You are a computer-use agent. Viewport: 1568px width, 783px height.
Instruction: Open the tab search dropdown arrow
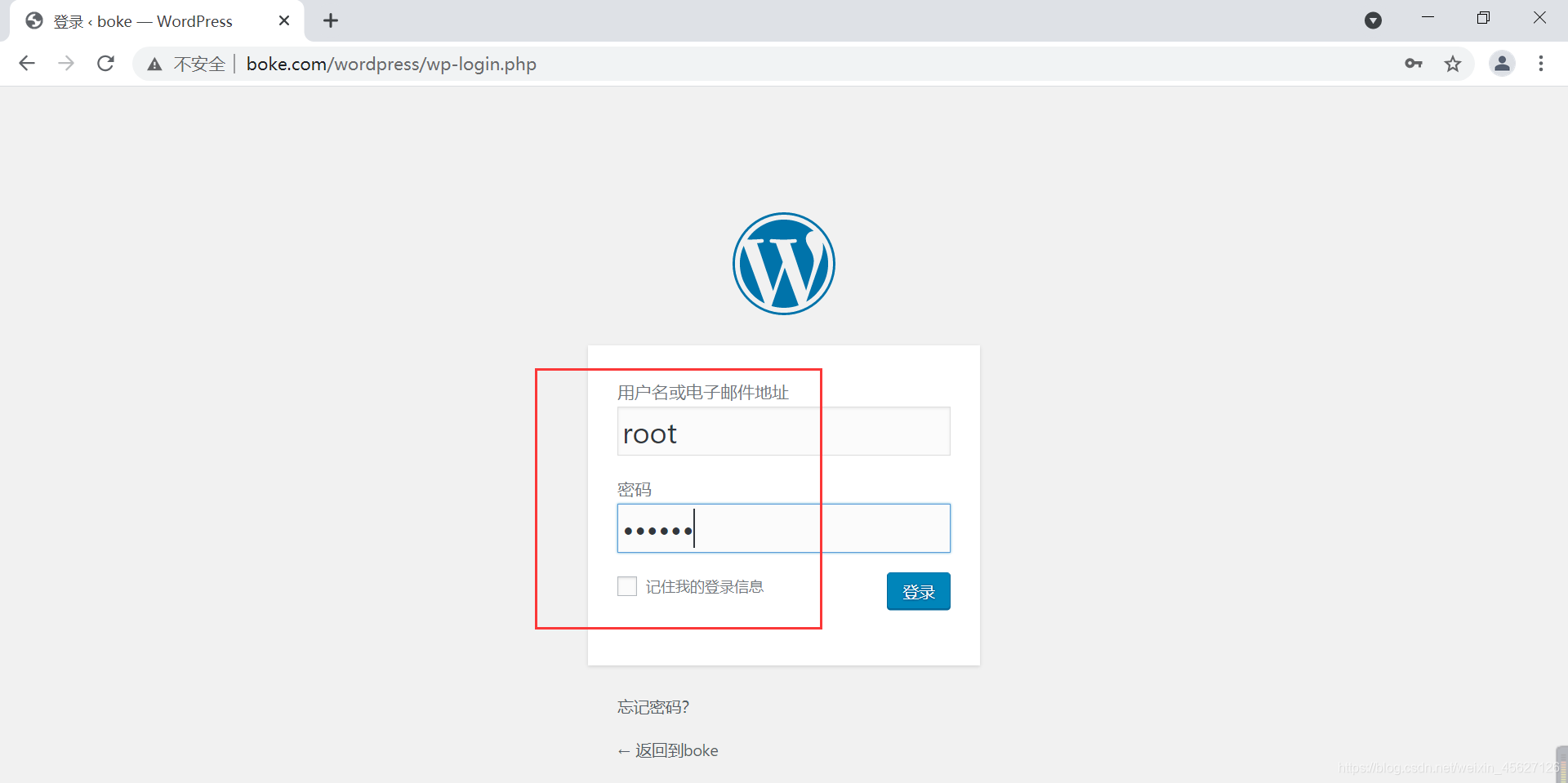[x=1374, y=20]
